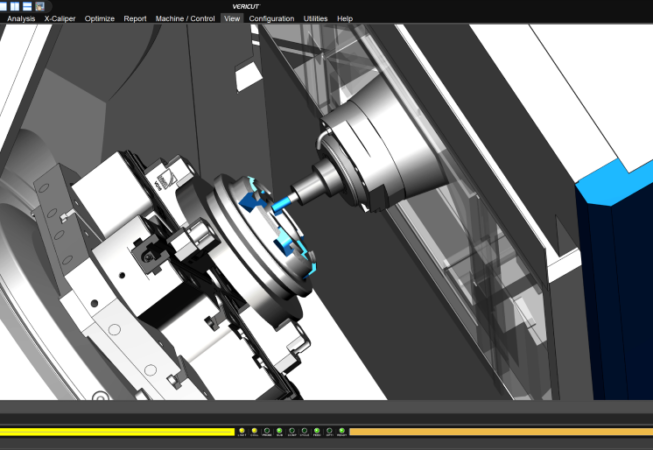Click the PROBE status light
The height and width of the screenshot is (450, 653).
coord(266,431)
